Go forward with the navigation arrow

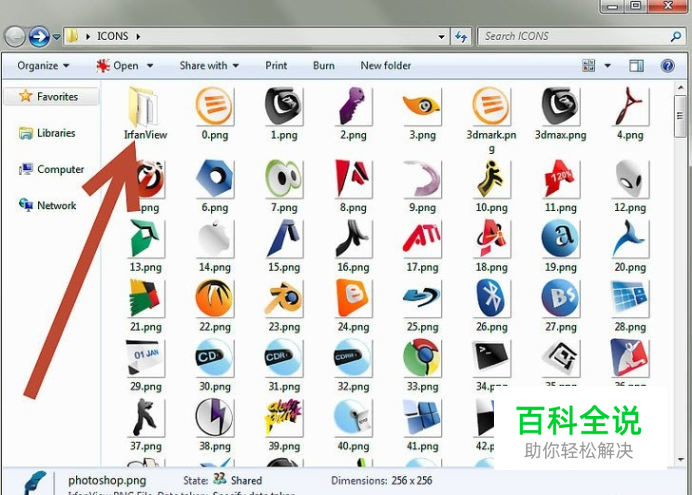[x=39, y=37]
